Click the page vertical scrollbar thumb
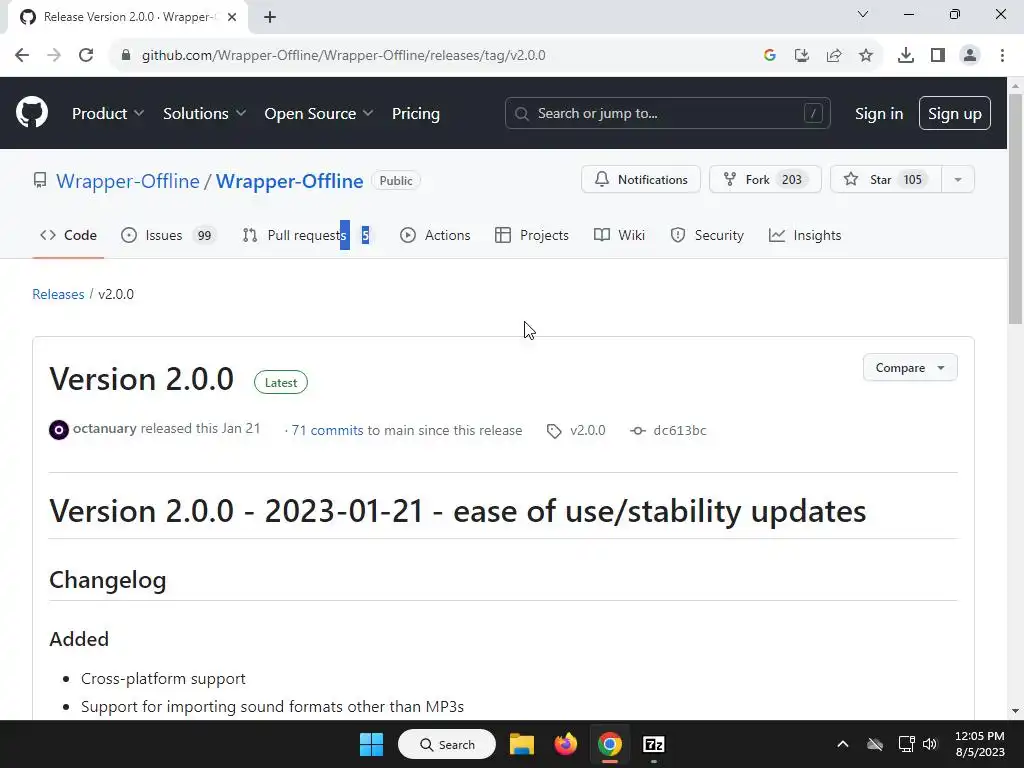Screen dimensions: 1024x768 pos(1015,209)
